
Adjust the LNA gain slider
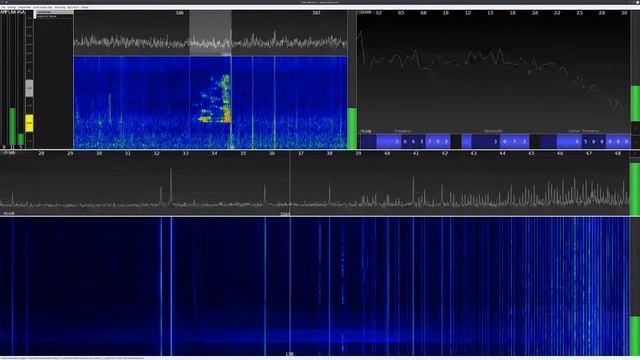click(x=12, y=80)
